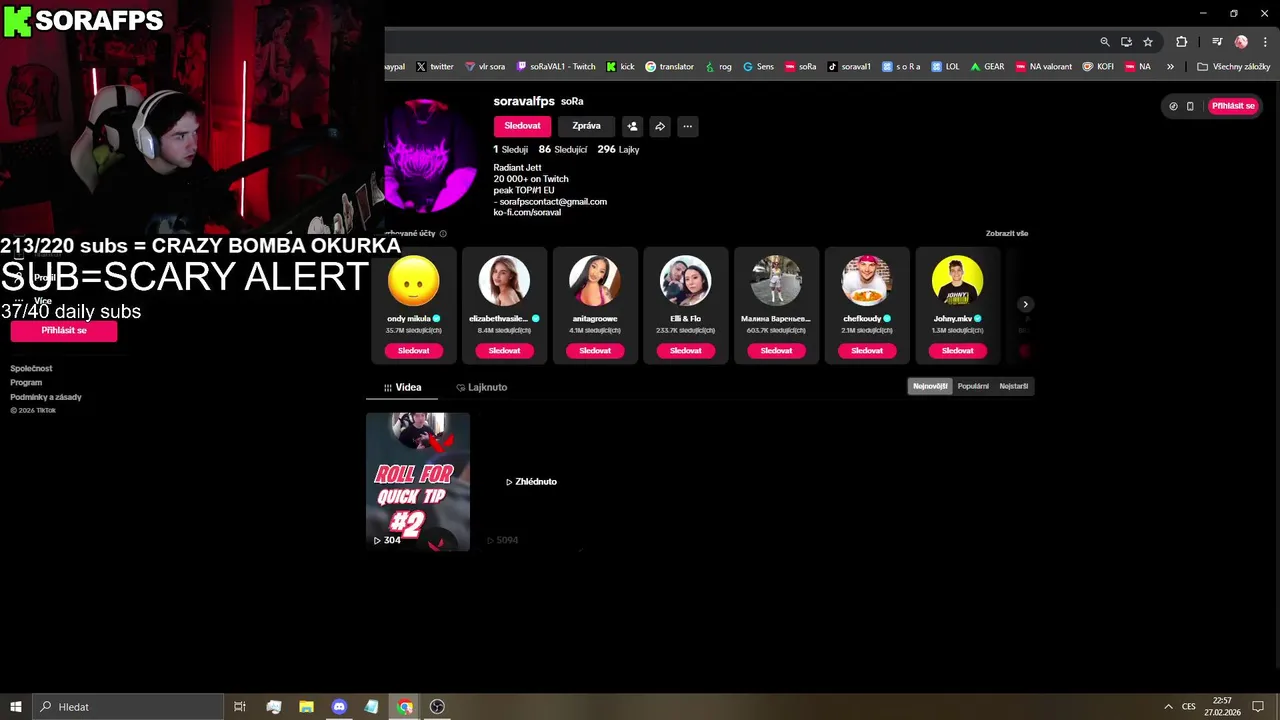Show more bookmarks with the double chevron
1280x720 pixels.
(x=1170, y=67)
